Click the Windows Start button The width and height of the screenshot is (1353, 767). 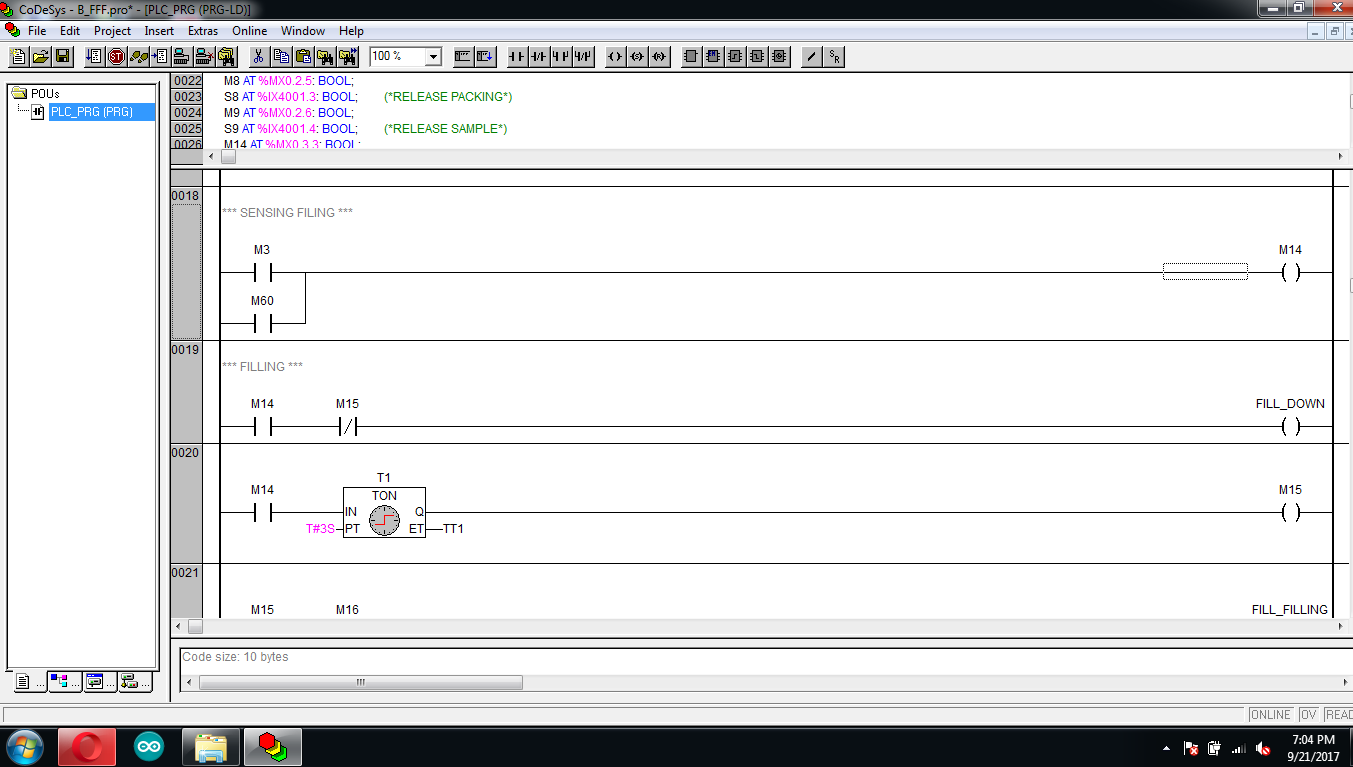tap(24, 747)
